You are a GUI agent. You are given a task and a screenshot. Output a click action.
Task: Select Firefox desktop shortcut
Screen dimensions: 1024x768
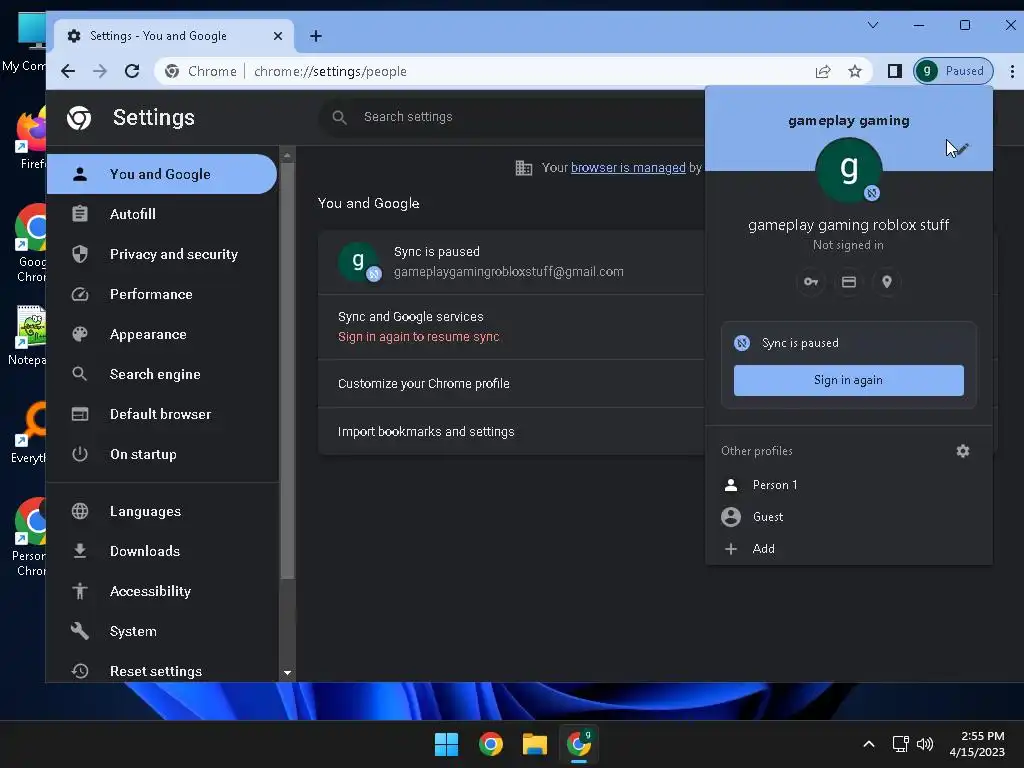coord(31,138)
